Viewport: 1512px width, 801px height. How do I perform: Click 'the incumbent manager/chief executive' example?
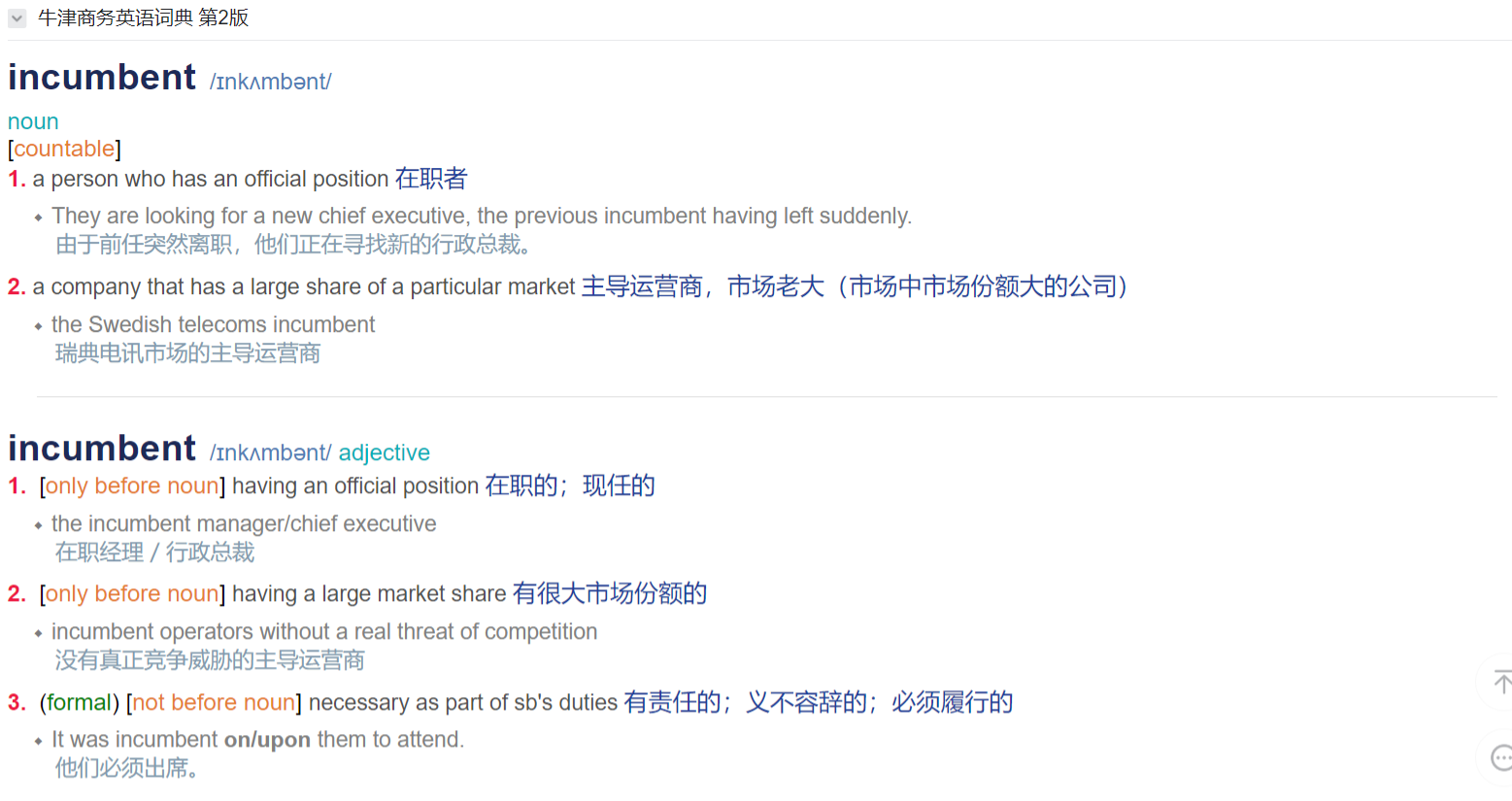244,523
